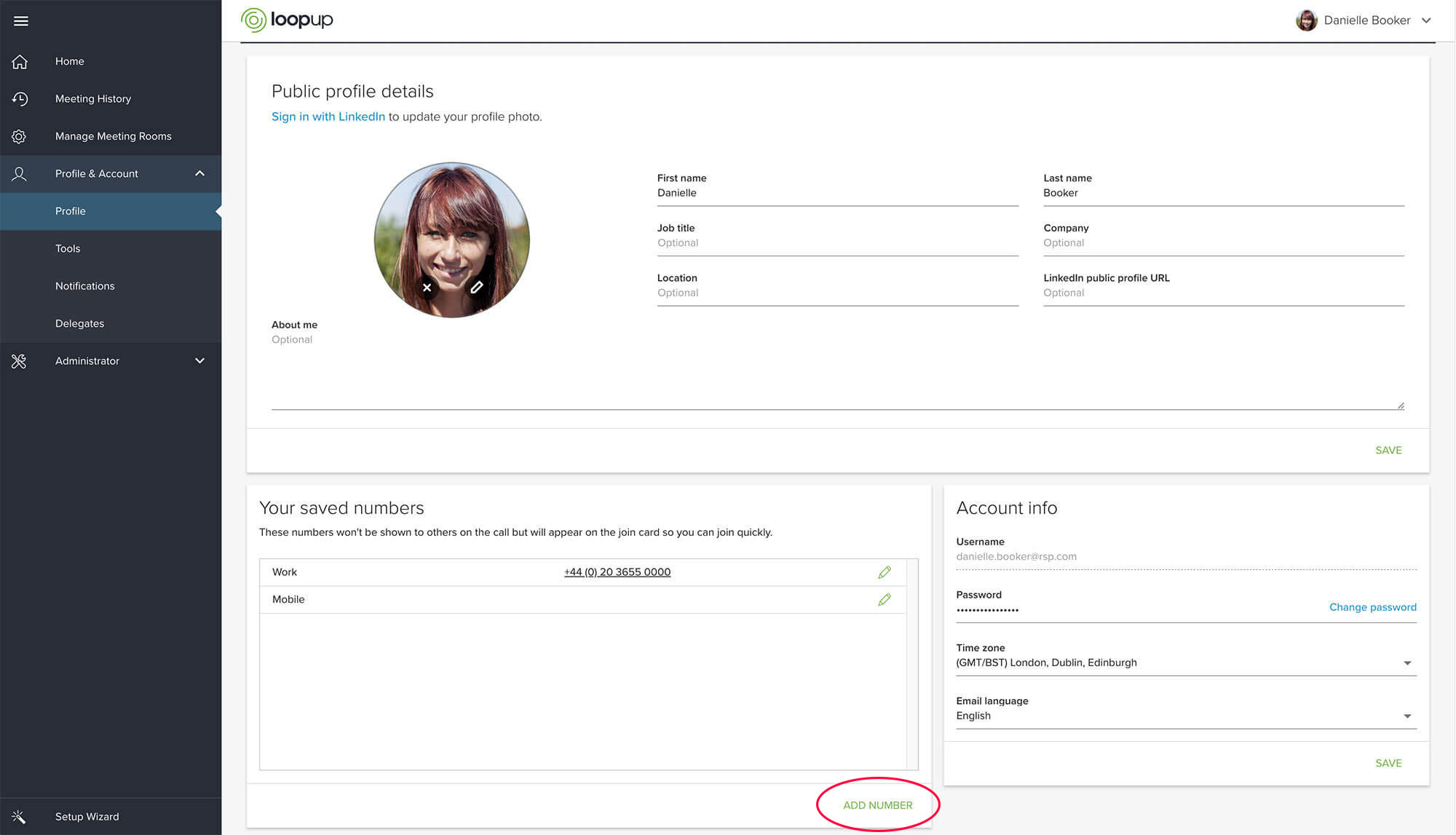Click the Setup Wizard wand icon
Image resolution: width=1456 pixels, height=835 pixels.
[20, 817]
